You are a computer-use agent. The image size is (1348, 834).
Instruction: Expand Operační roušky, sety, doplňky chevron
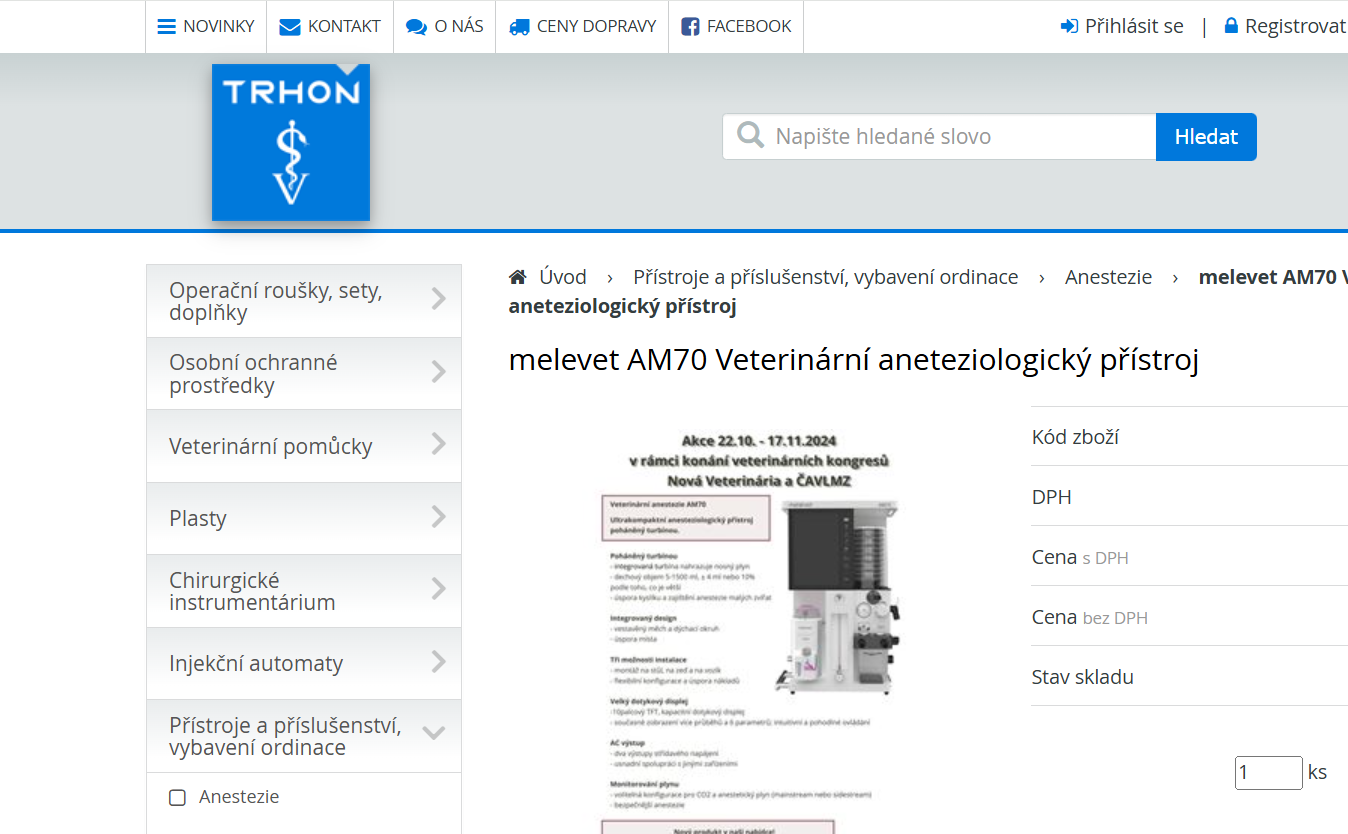coord(438,298)
